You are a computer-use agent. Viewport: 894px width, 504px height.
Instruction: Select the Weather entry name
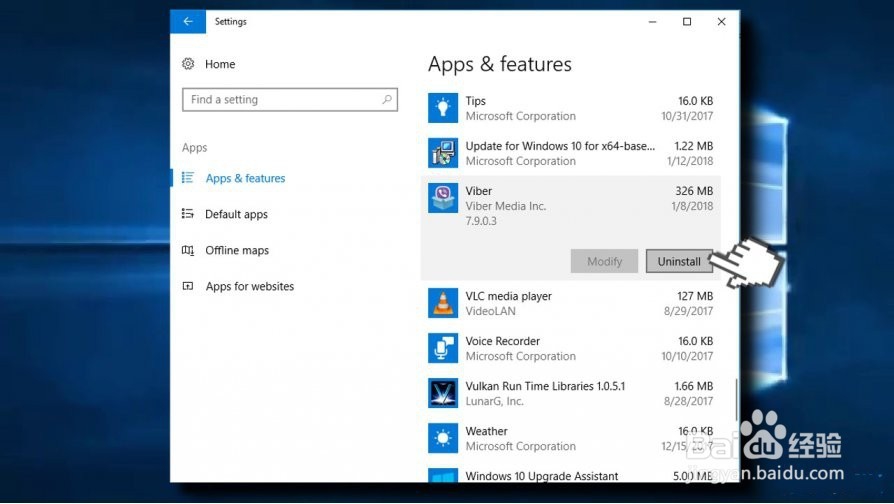(486, 431)
